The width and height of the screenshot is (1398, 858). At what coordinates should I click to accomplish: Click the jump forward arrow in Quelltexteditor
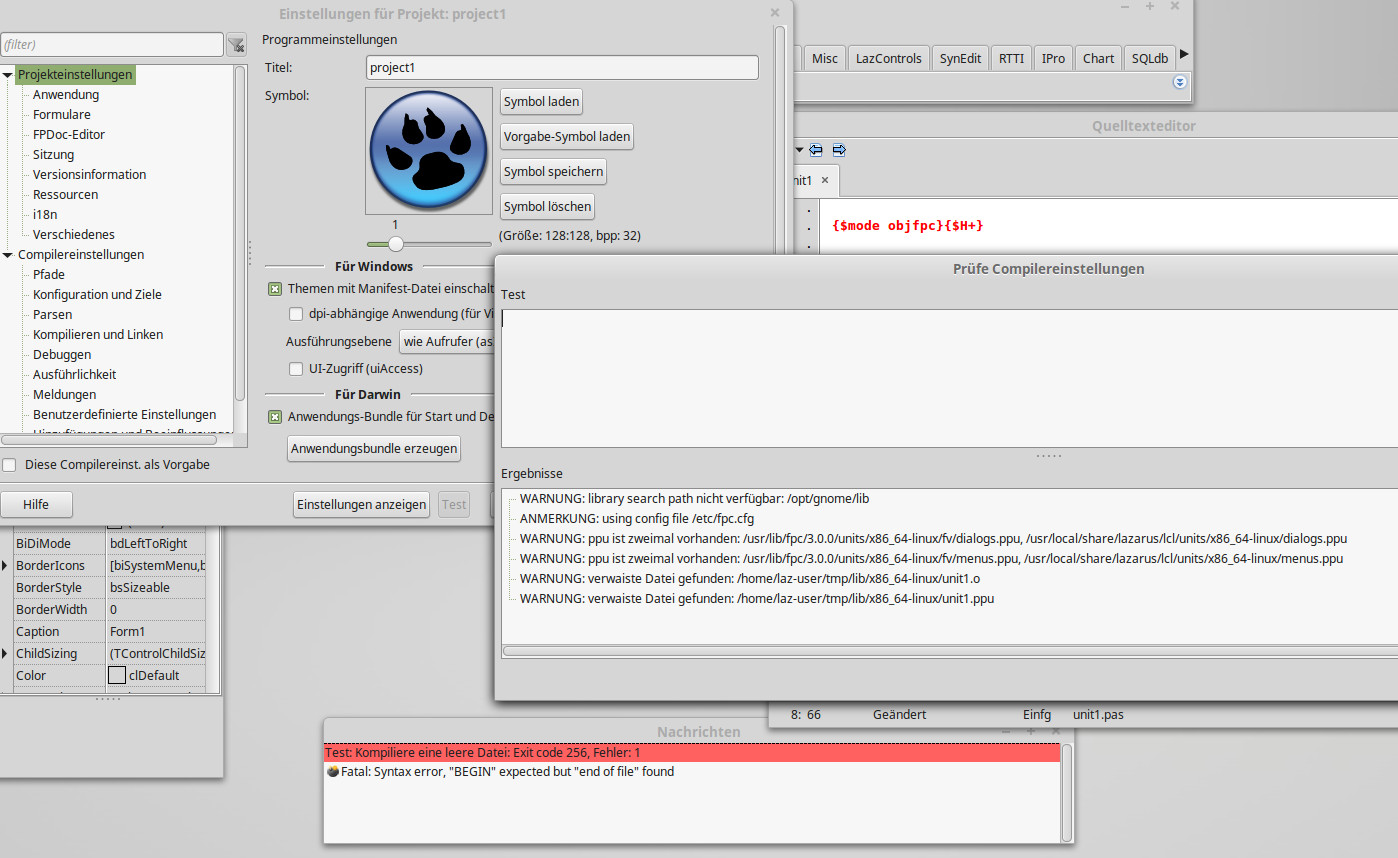[839, 150]
